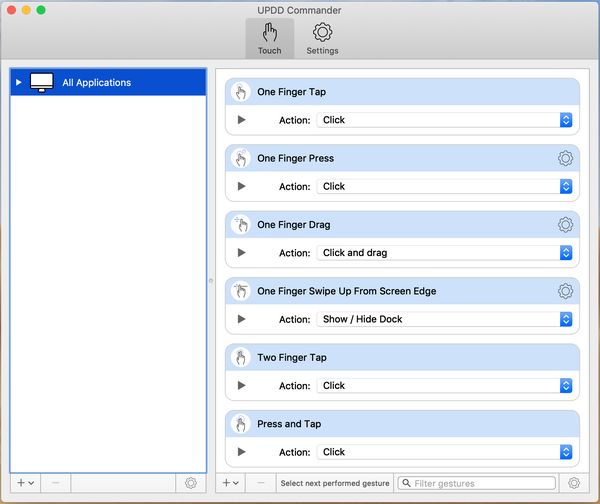The image size is (600, 504).
Task: Select All Applications in sidebar
Action: click(108, 82)
